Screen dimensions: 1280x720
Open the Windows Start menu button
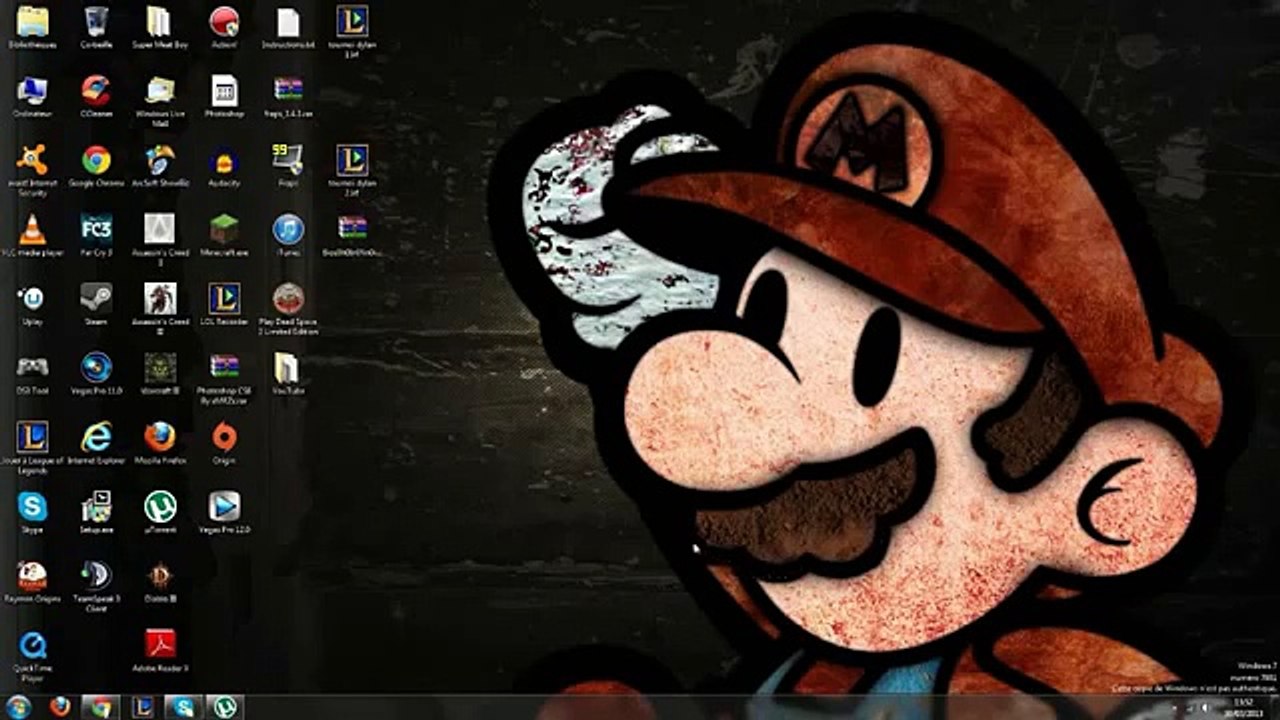click(x=18, y=707)
